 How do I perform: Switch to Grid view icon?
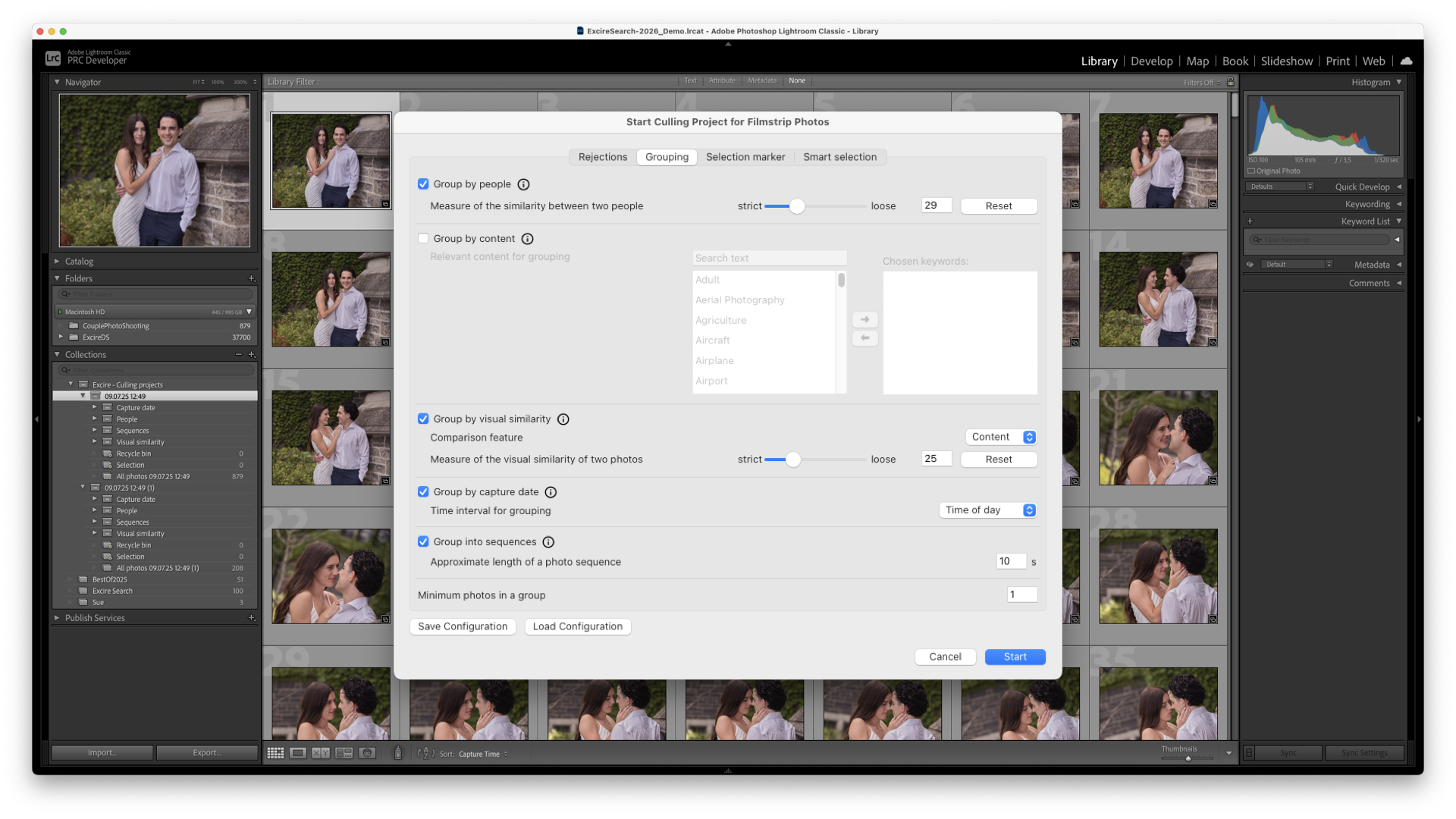tap(275, 753)
